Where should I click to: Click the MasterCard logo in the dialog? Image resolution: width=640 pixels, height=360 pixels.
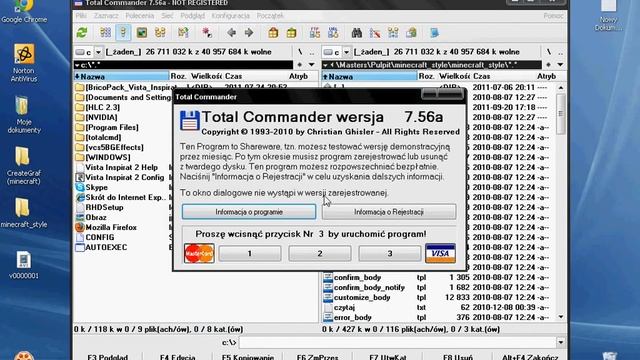point(199,253)
